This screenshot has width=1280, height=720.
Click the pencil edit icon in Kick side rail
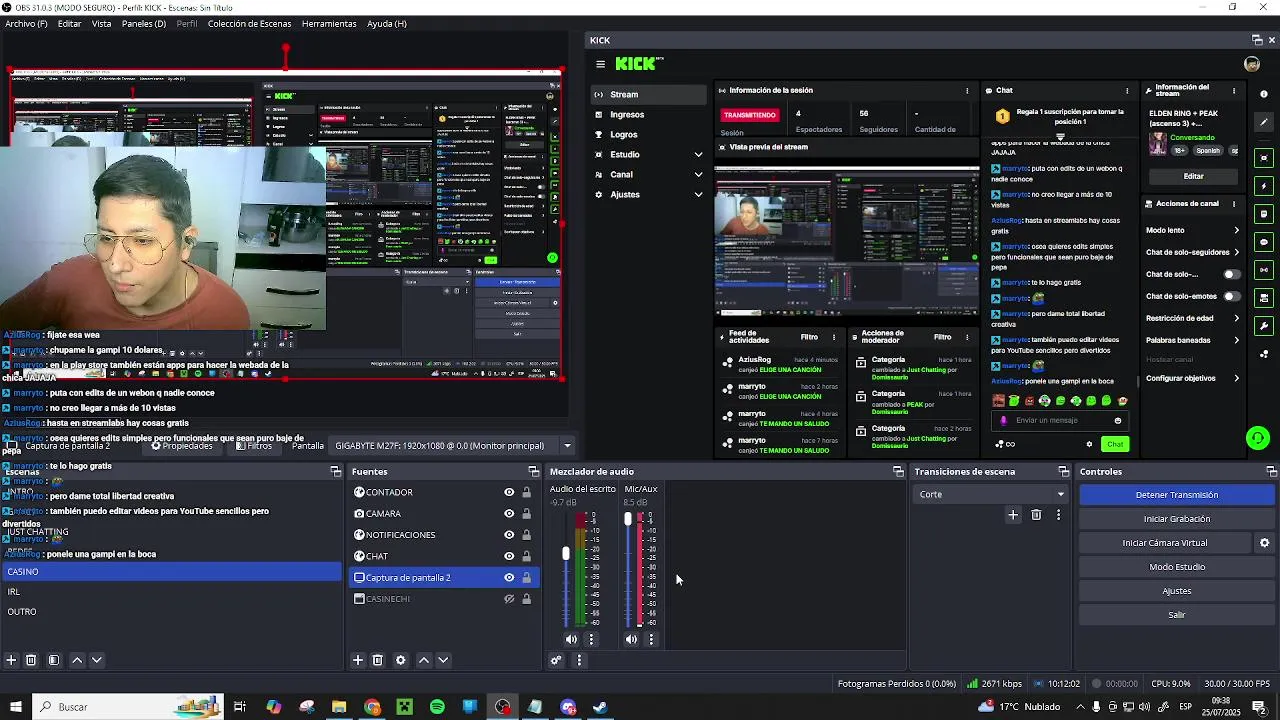click(x=1264, y=122)
